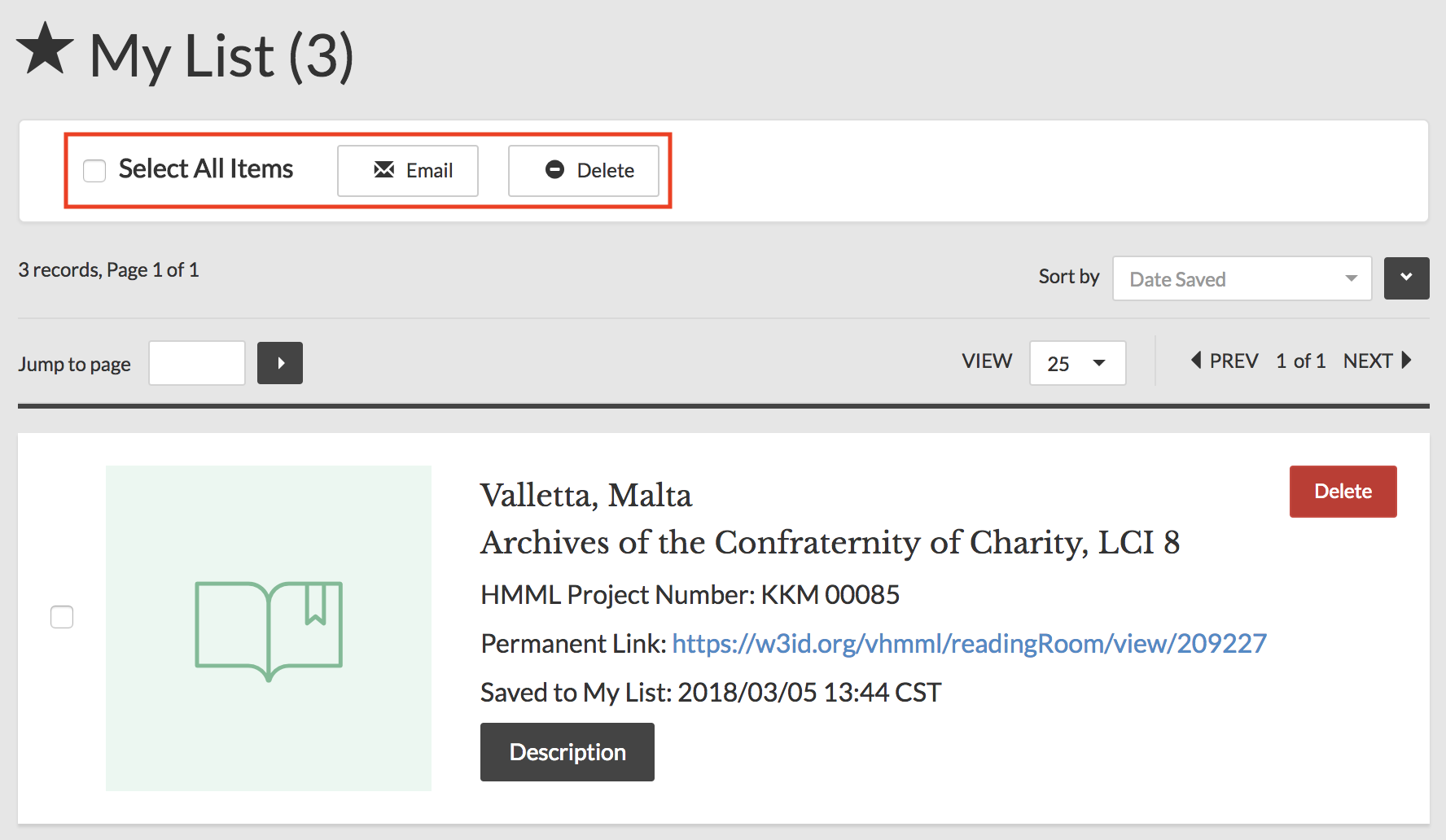
Task: Click the Valletta, Malta record title
Action: coord(586,496)
